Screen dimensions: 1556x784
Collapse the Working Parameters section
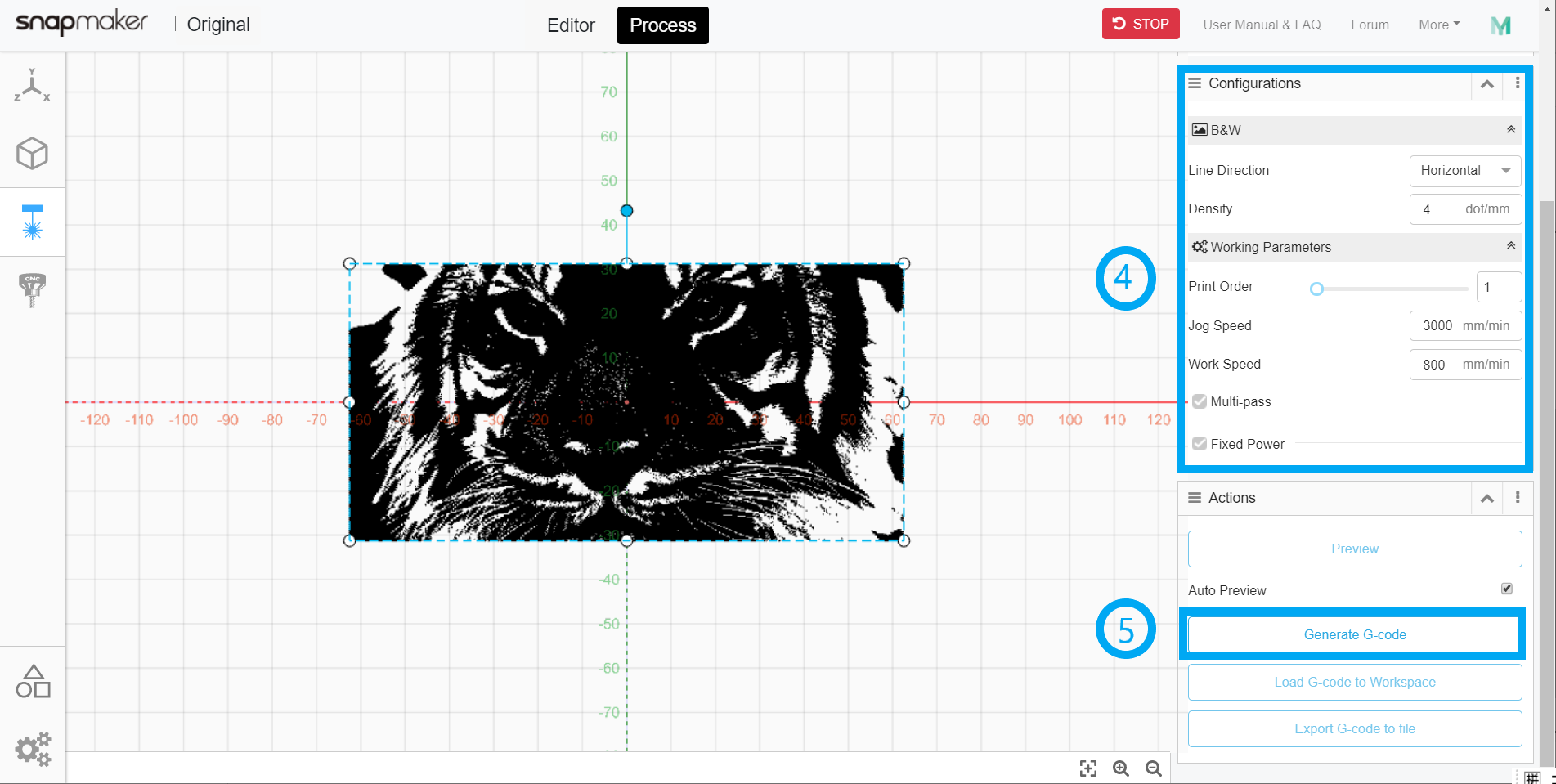pos(1510,245)
